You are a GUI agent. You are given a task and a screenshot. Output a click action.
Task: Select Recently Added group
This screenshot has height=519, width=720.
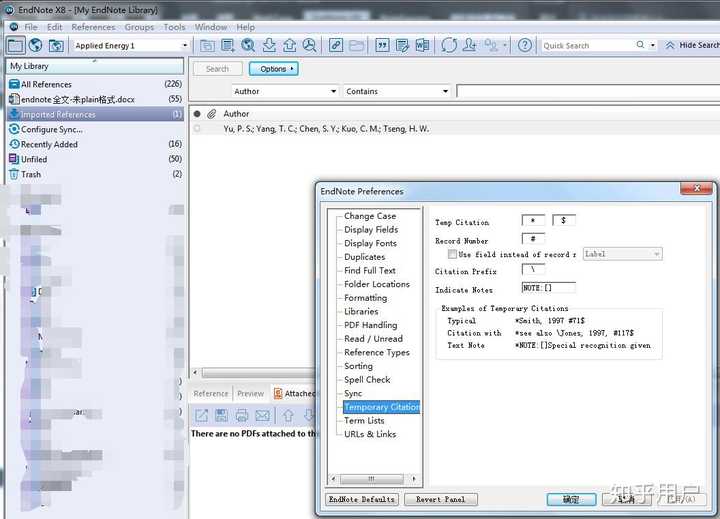(x=96, y=144)
